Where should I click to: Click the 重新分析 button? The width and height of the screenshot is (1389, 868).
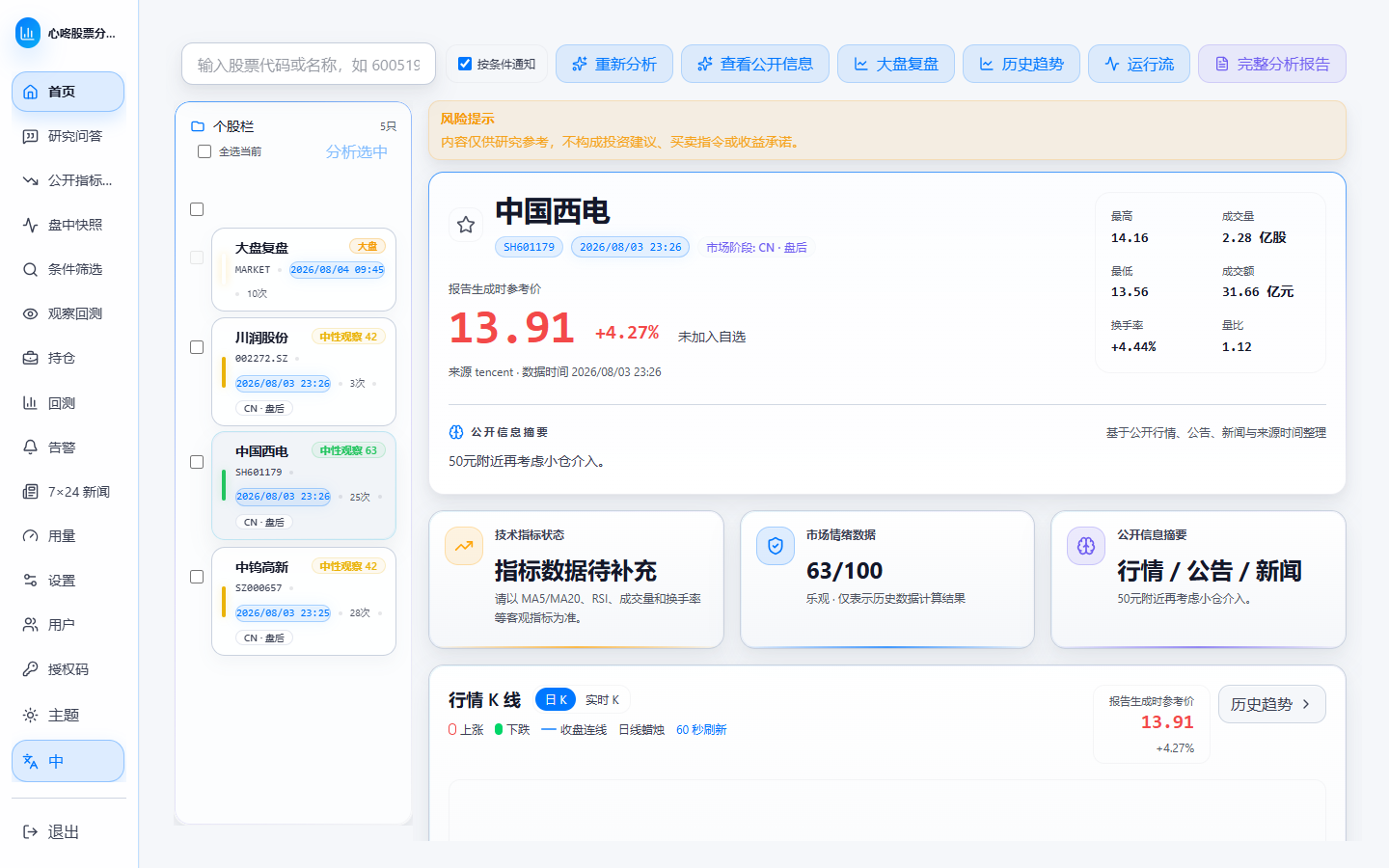point(614,64)
